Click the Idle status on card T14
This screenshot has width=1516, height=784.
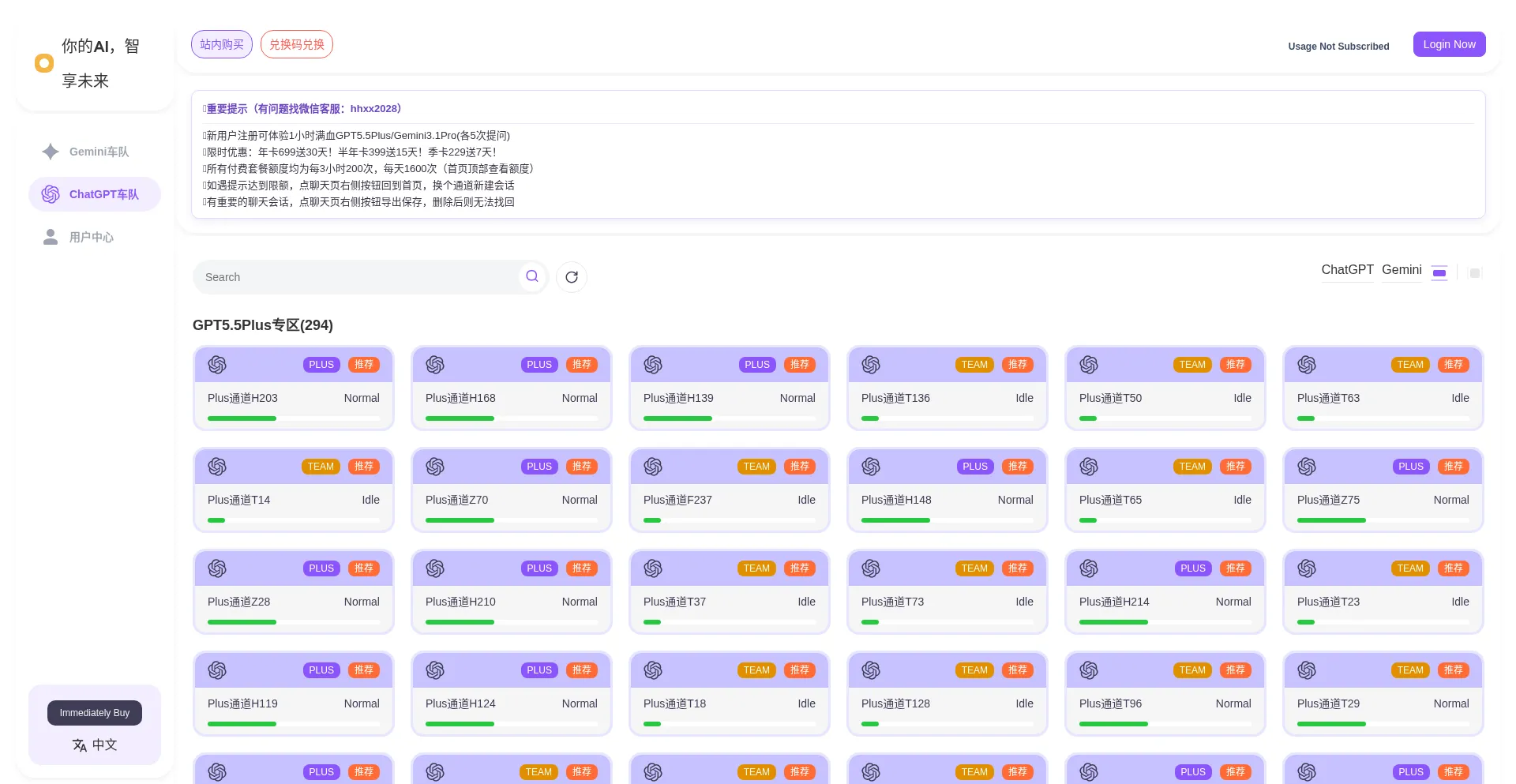tap(371, 500)
